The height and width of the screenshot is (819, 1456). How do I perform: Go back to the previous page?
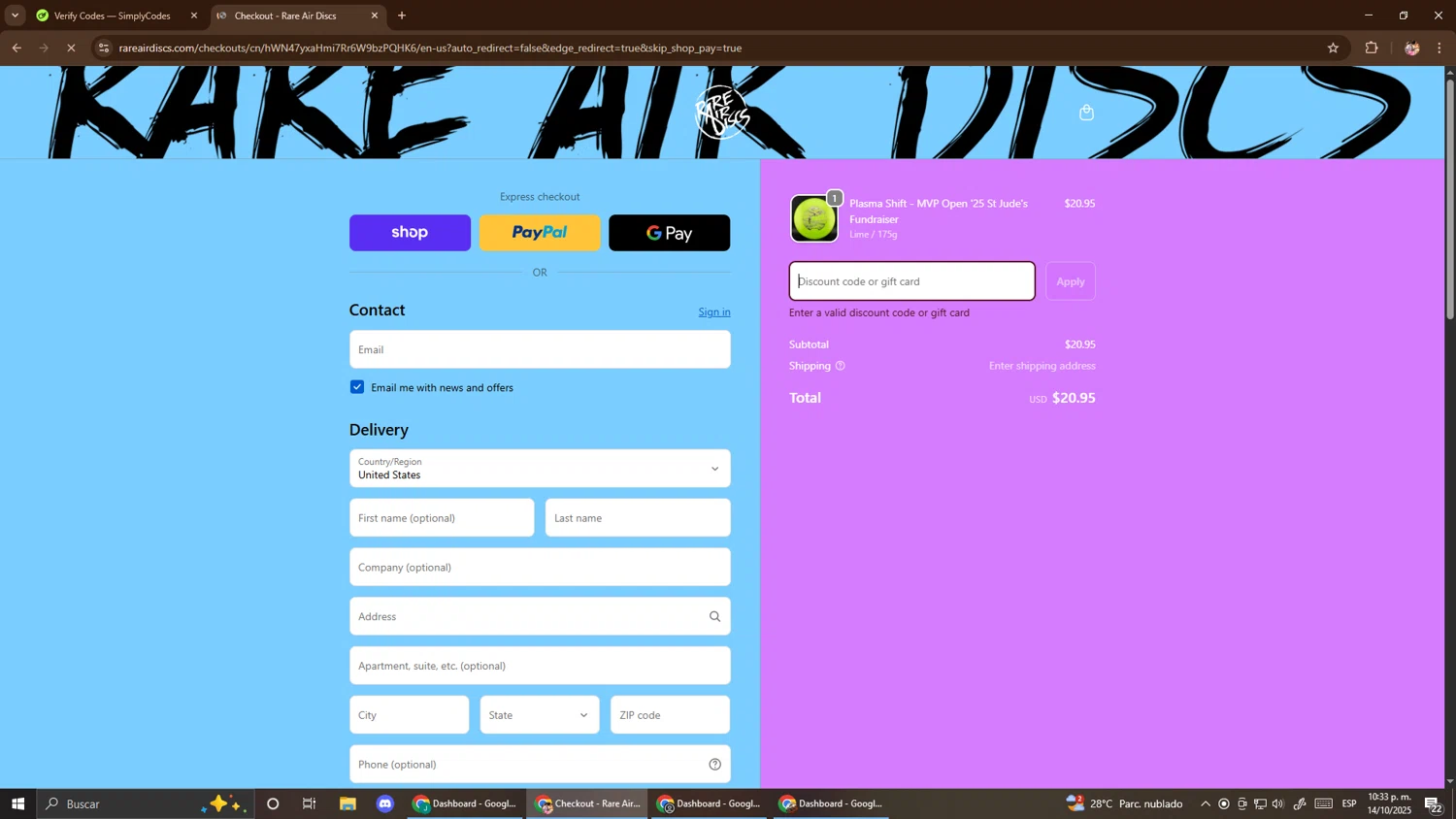coord(17,48)
